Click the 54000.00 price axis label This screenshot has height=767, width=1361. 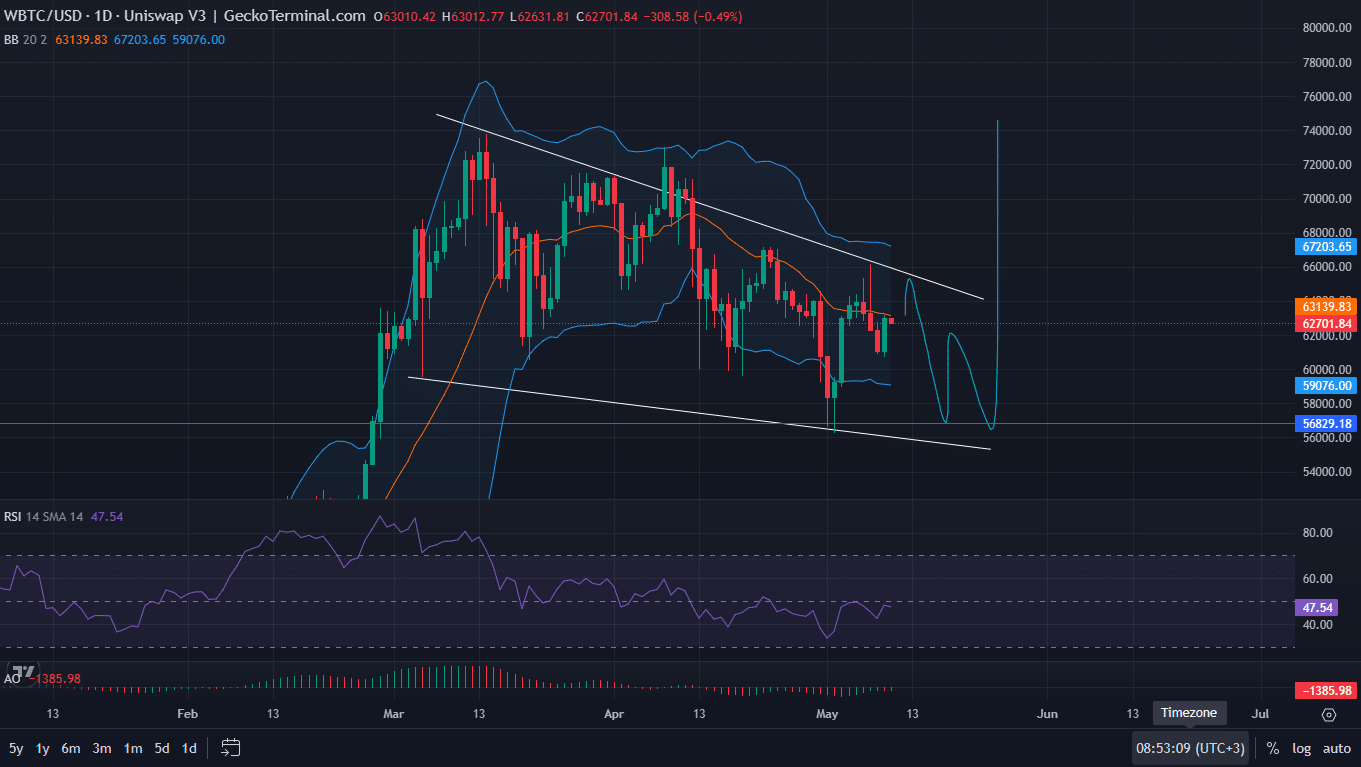[x=1326, y=472]
